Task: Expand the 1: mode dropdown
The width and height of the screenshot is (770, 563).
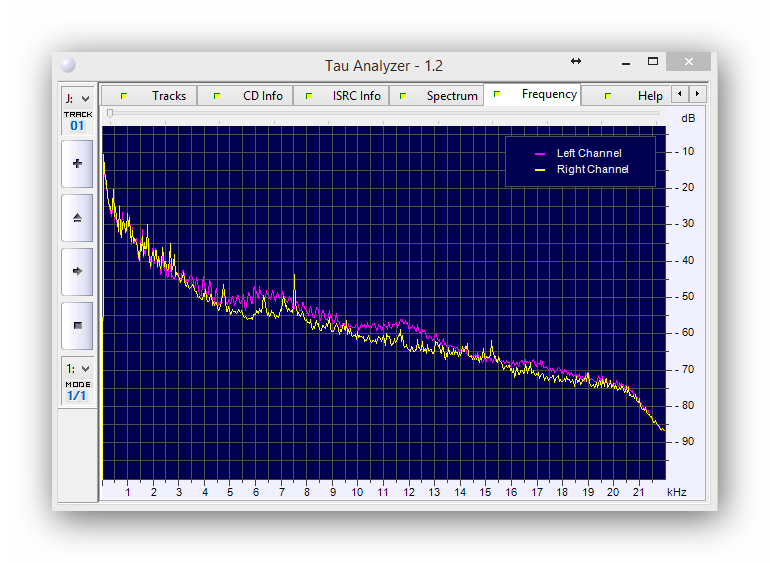Action: click(x=77, y=368)
